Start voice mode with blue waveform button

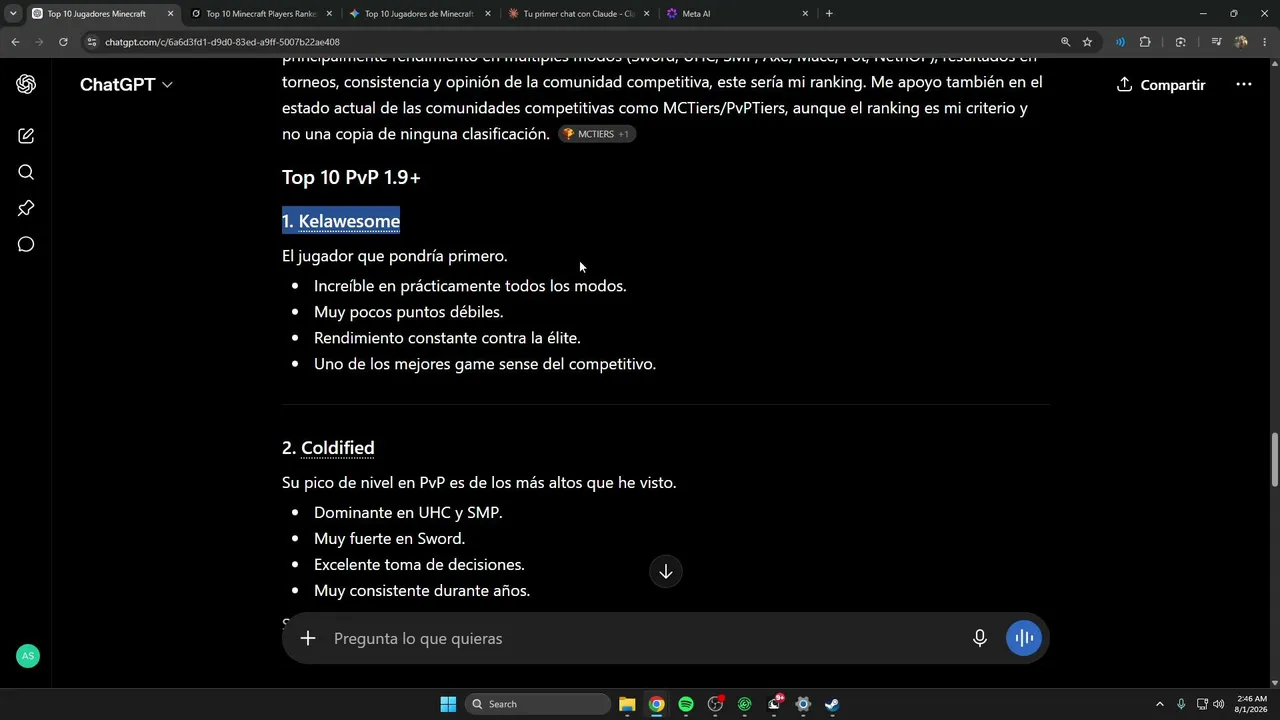coord(1023,638)
